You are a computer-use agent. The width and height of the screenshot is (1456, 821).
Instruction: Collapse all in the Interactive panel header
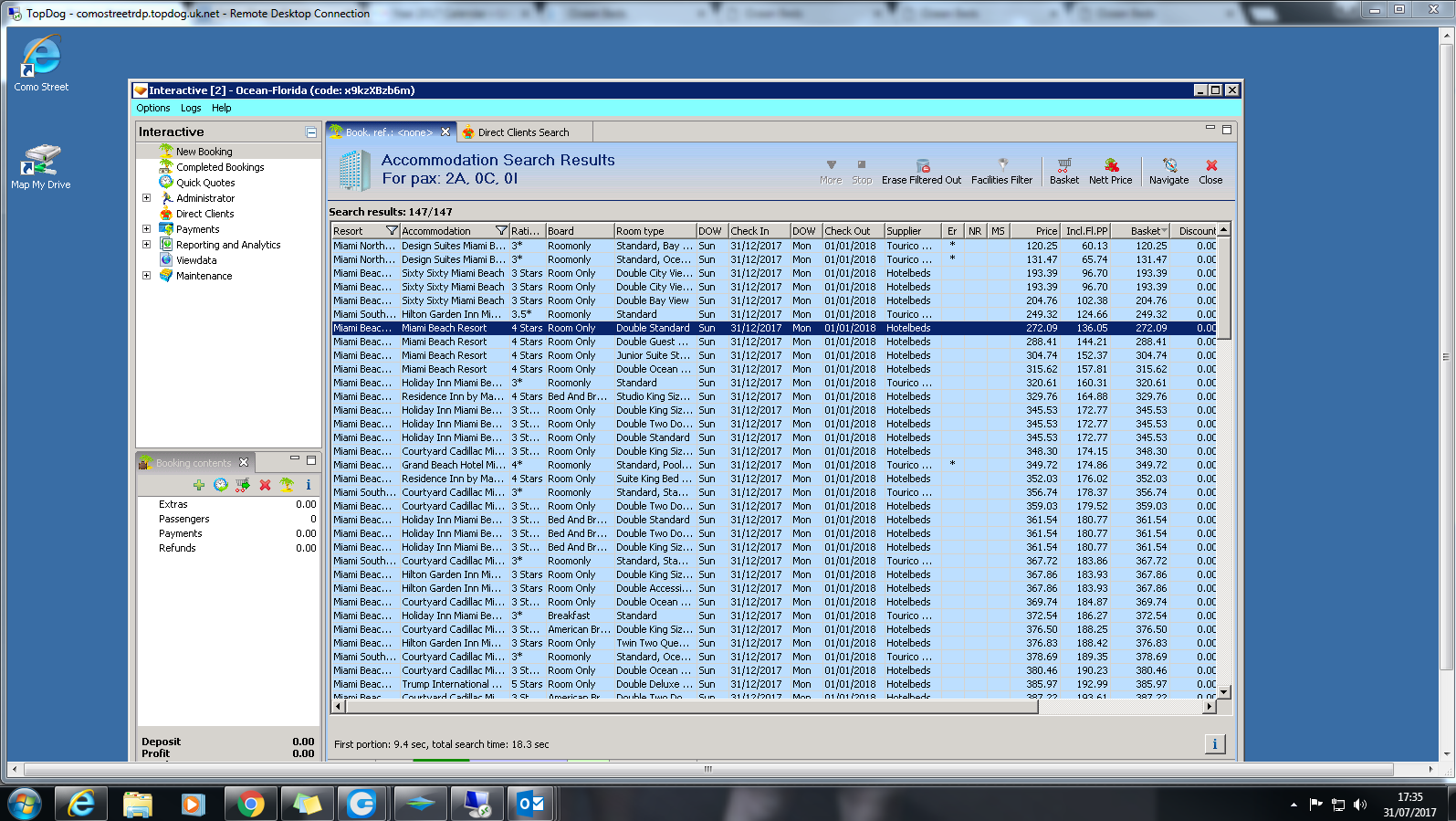pos(311,132)
